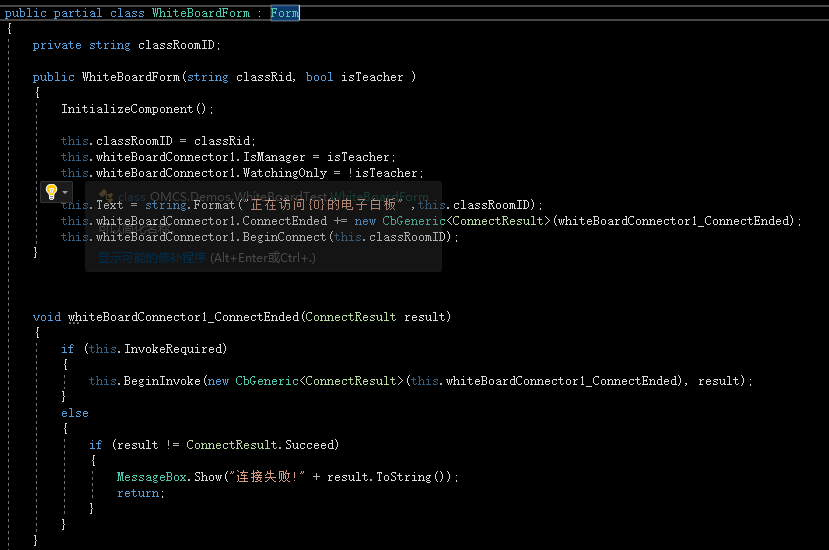Click the 显示可能的修补程序 link in tooltip
Screen dimensions: 829x550
coord(152,258)
